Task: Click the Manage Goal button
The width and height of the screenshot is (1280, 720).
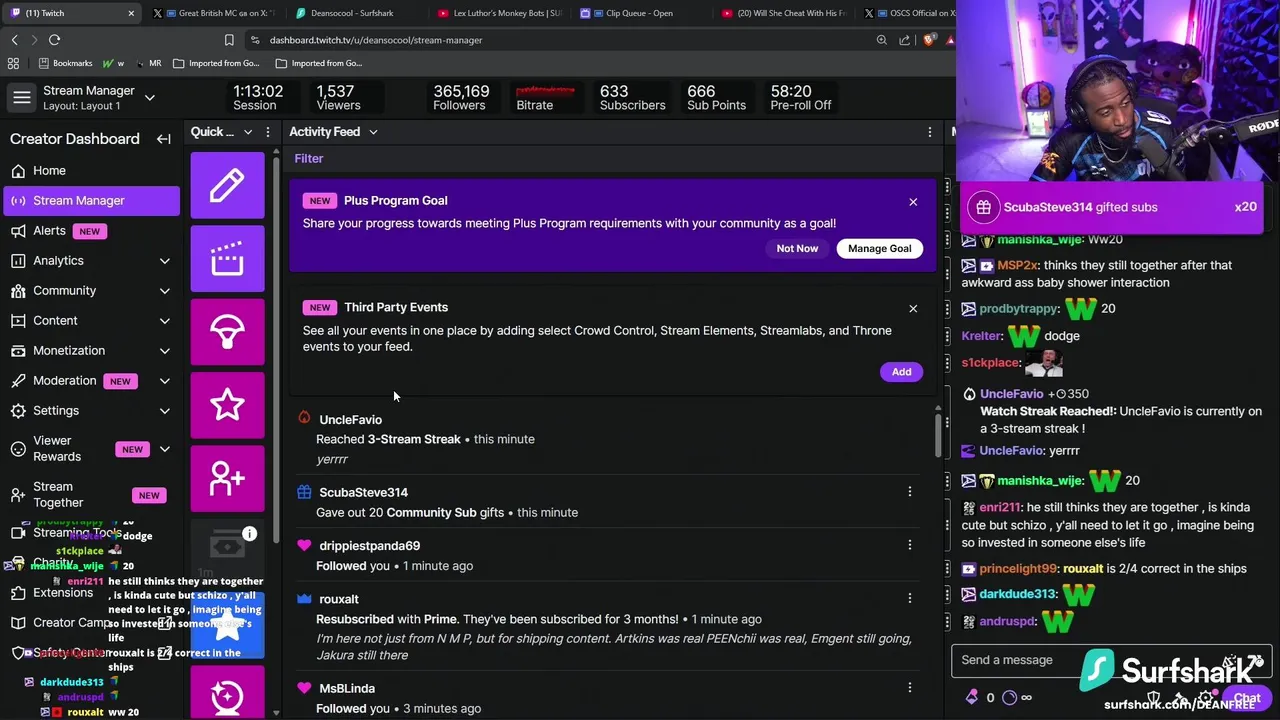Action: (x=880, y=248)
